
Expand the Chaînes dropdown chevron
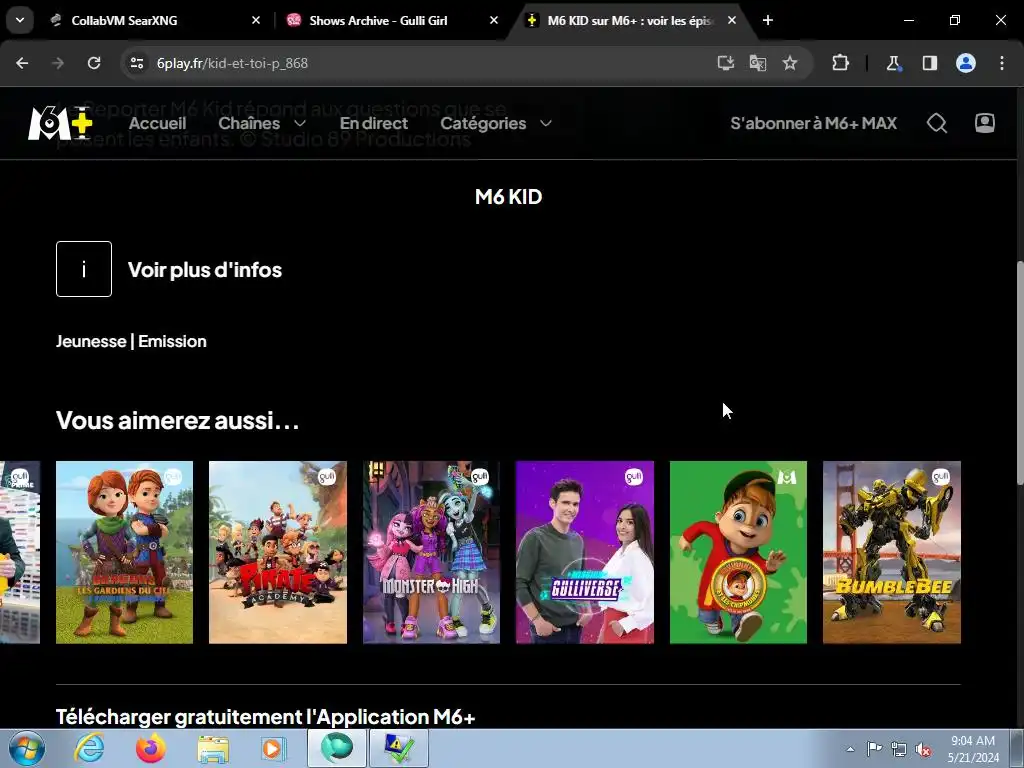300,123
